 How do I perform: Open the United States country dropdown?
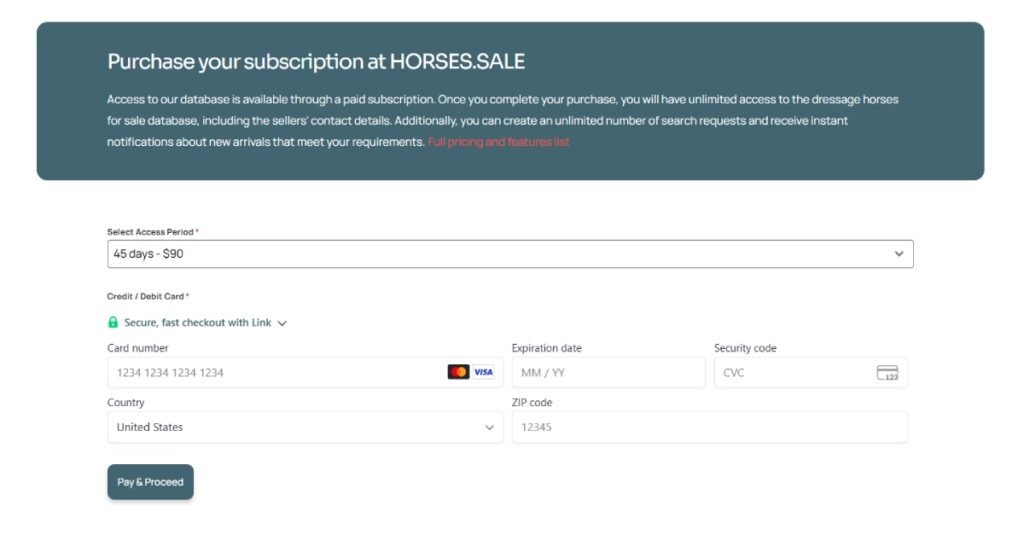(305, 427)
